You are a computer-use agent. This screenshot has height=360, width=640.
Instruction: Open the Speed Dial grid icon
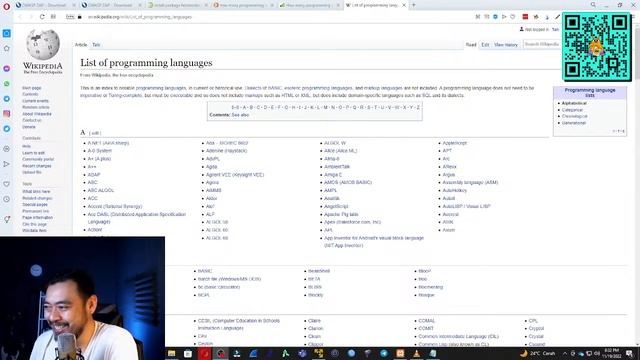pos(53,17)
